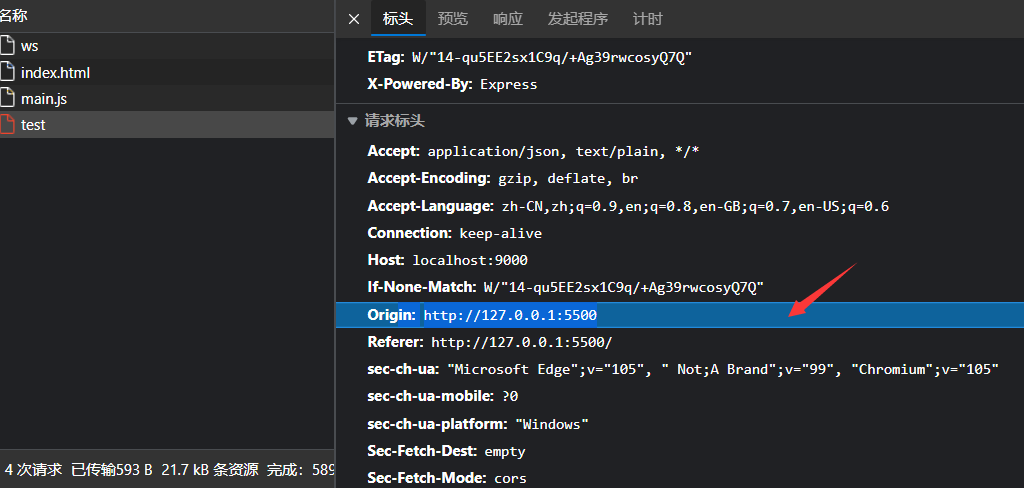Click the red test request icon

pyautogui.click(x=8, y=125)
